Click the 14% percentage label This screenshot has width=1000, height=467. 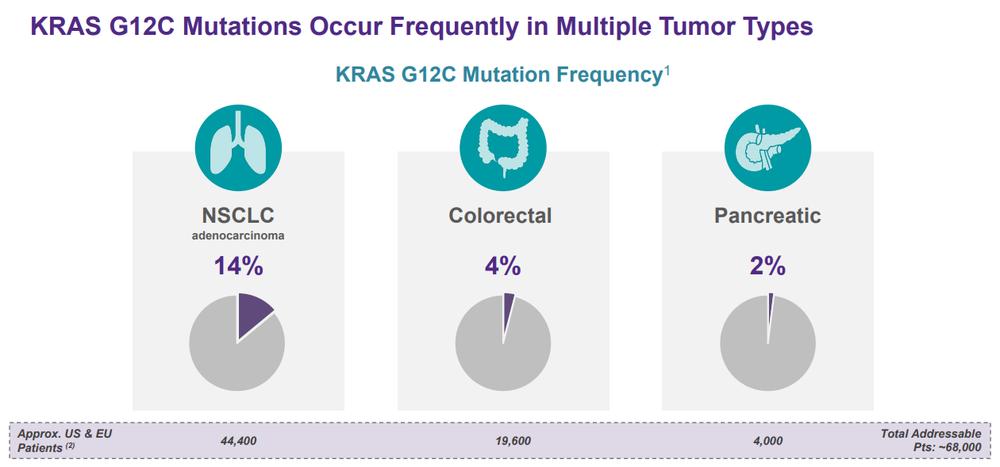pos(238,266)
